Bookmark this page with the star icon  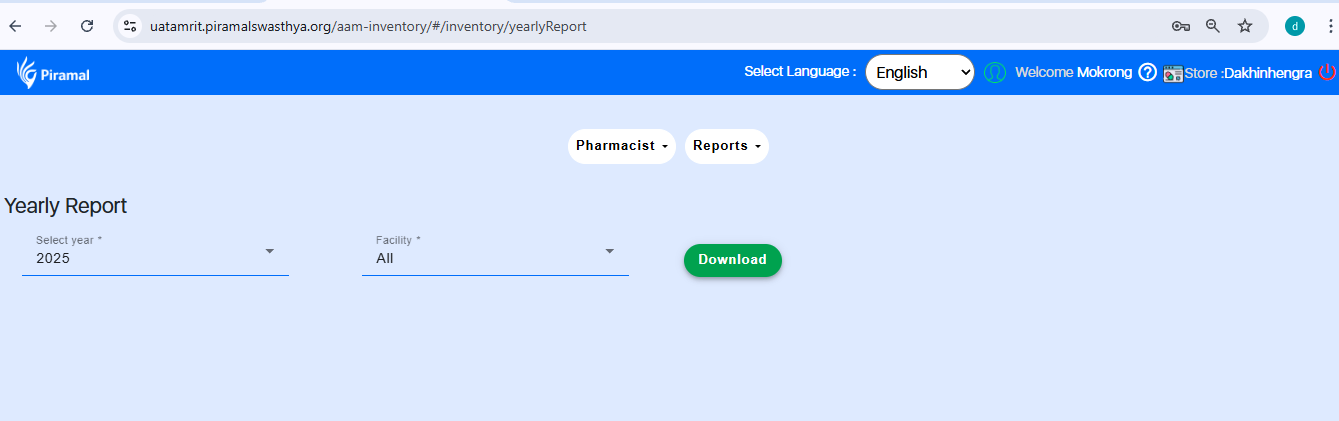(x=1245, y=26)
